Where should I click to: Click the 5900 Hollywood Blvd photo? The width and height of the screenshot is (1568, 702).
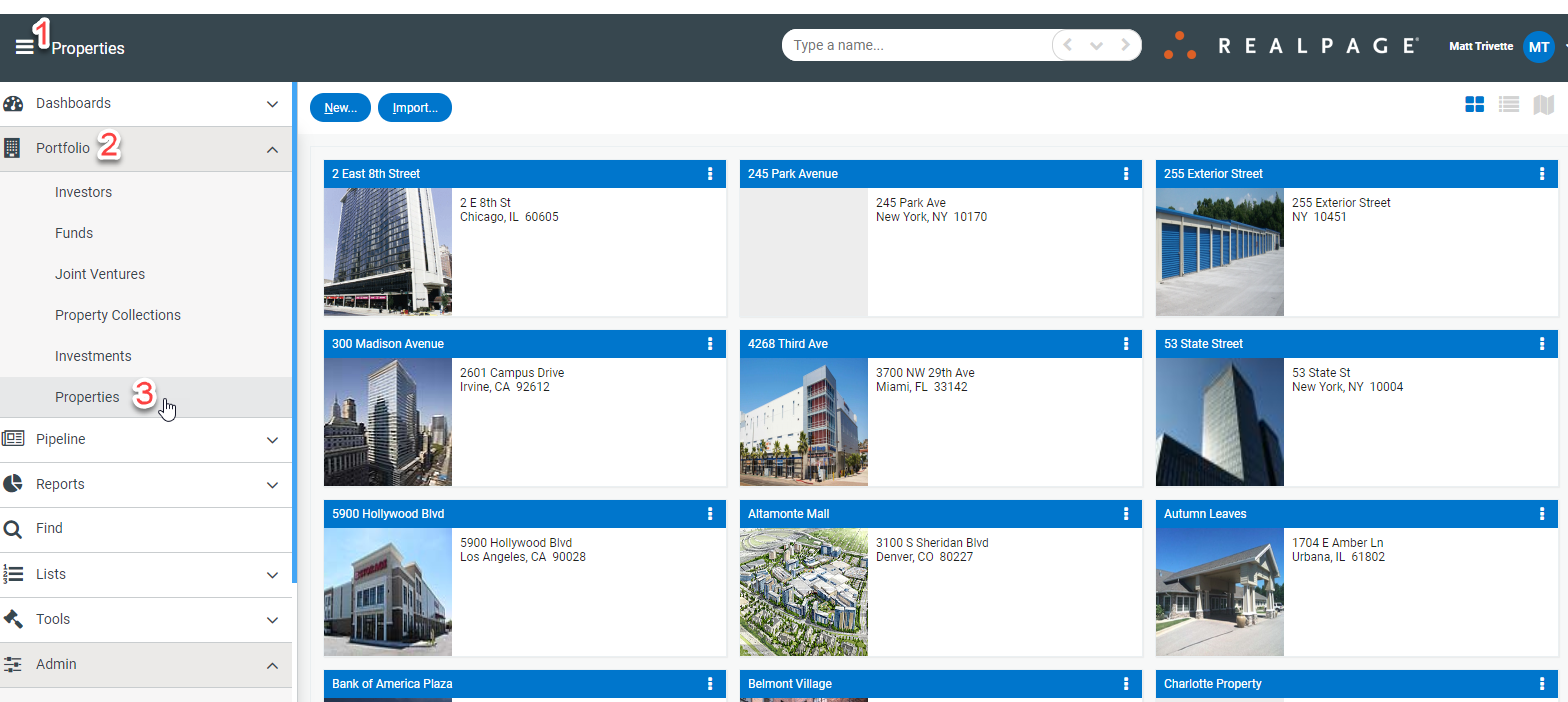pos(388,592)
